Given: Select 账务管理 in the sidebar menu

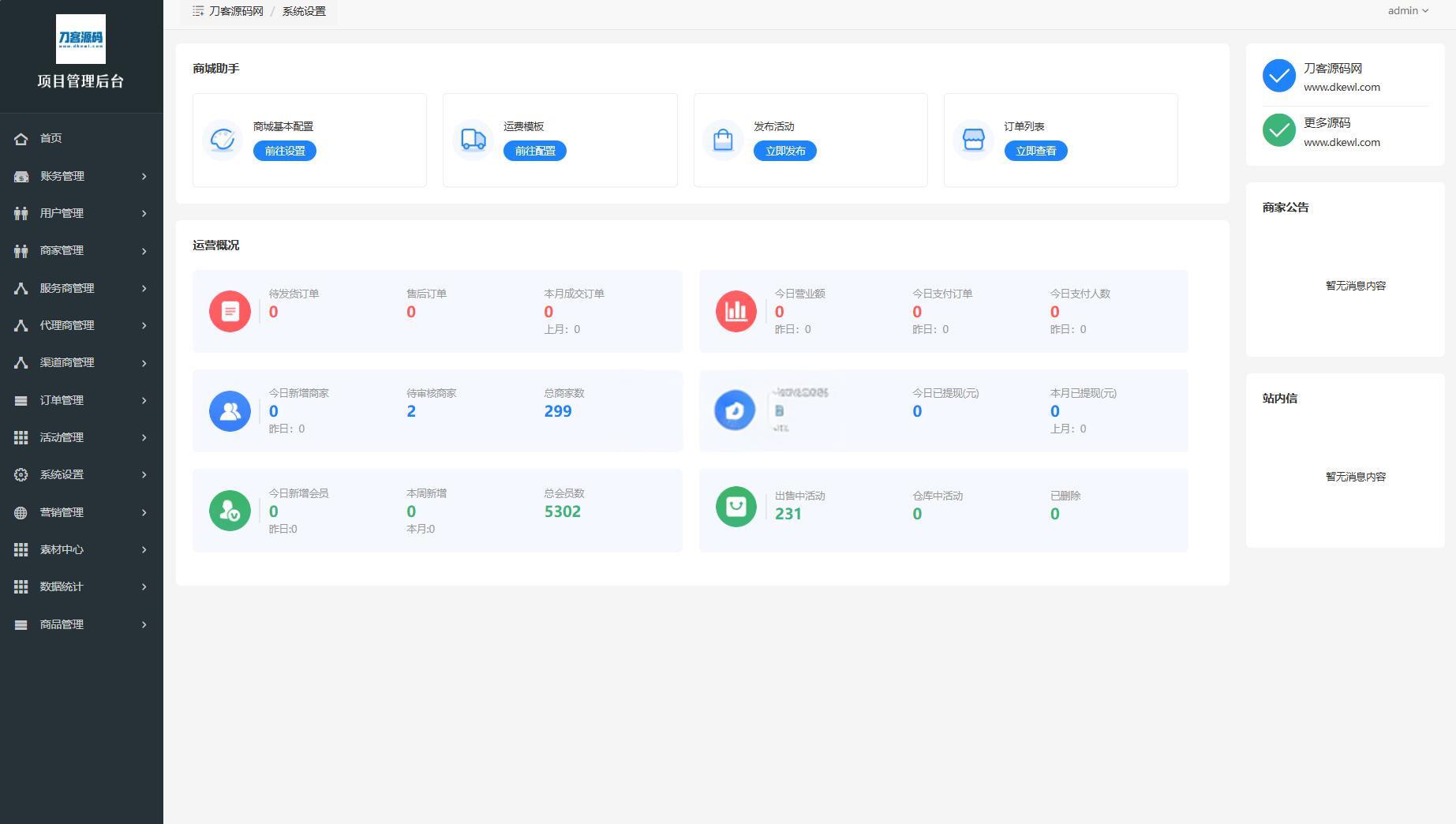Looking at the screenshot, I should pos(81,176).
